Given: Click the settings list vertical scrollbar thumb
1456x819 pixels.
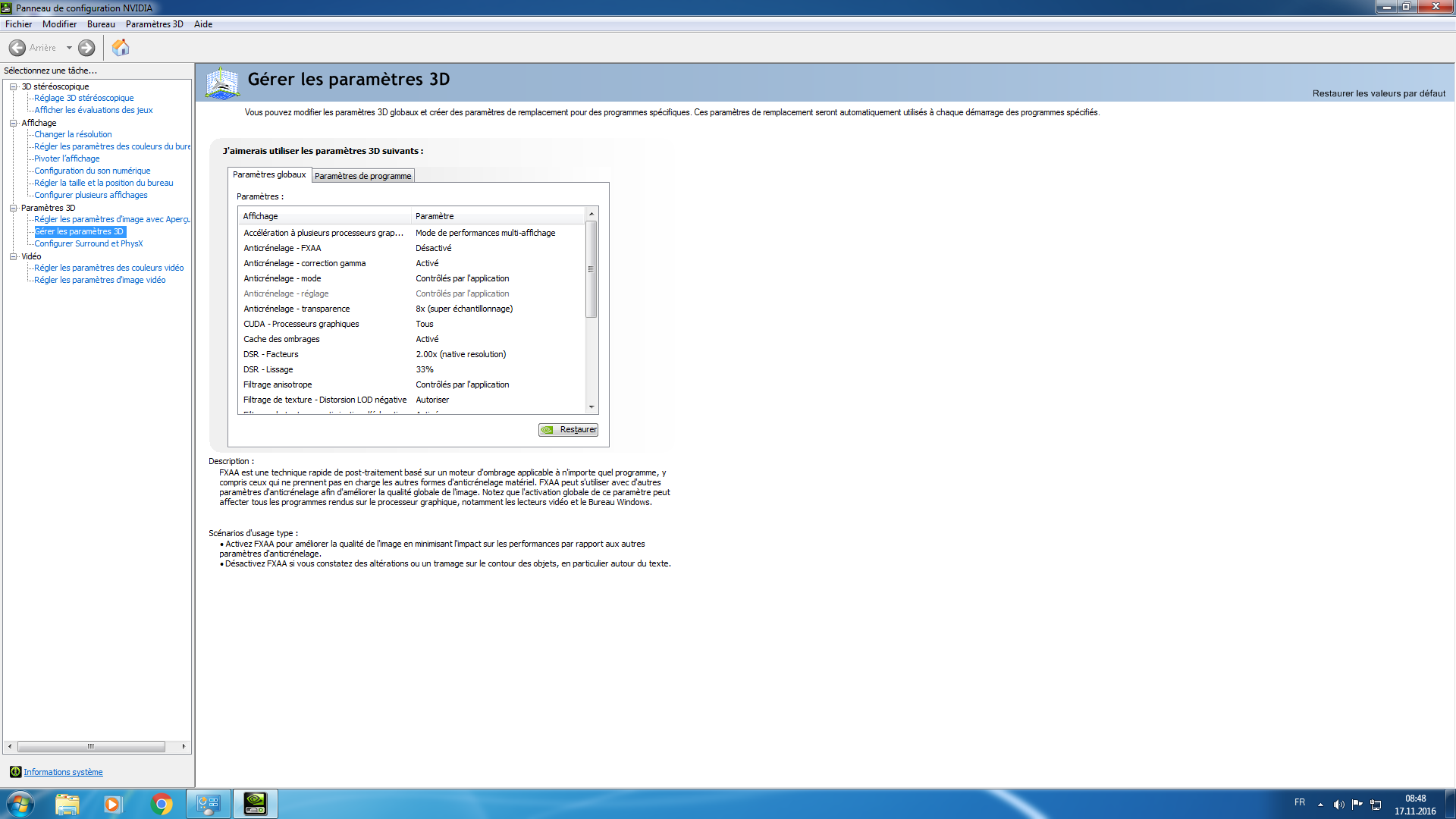Looking at the screenshot, I should pyautogui.click(x=591, y=269).
